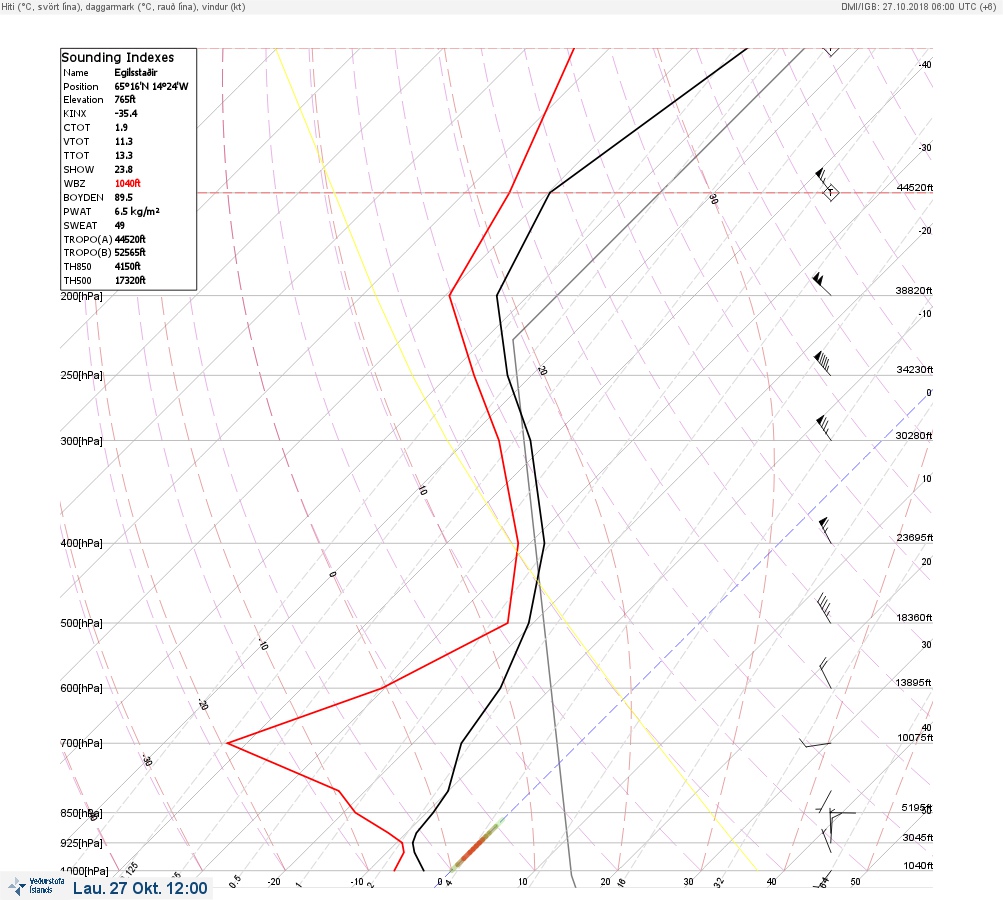Click the wind barb at 200 hPa

[x=821, y=284]
